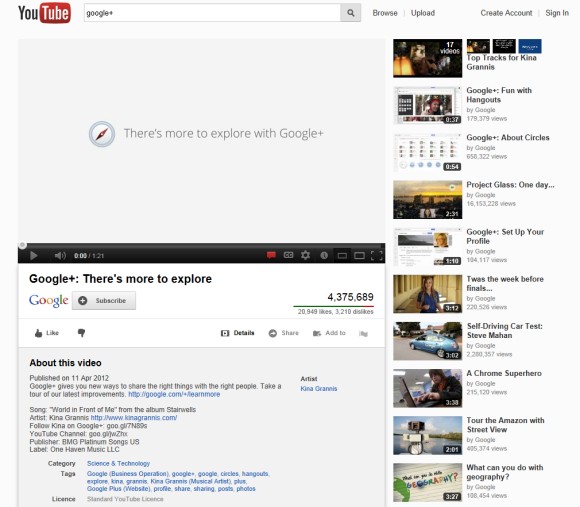Click the Watch Later clock icon

pos(324,255)
